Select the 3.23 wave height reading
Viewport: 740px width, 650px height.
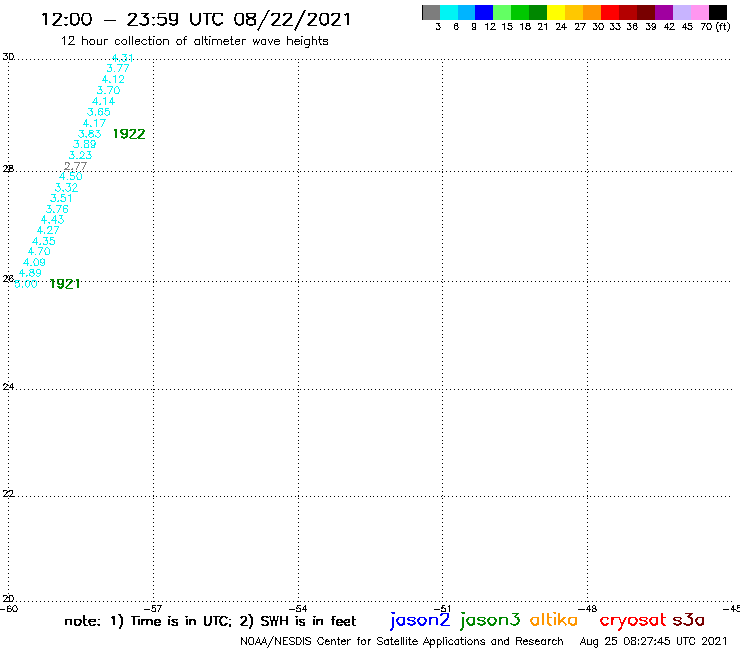pyautogui.click(x=80, y=155)
